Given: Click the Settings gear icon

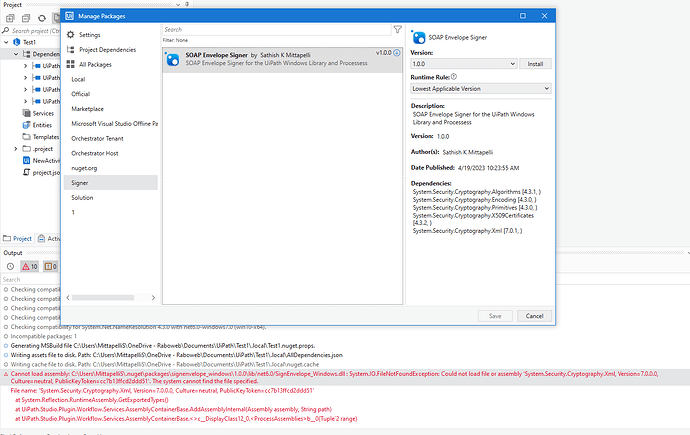Looking at the screenshot, I should 70,34.
